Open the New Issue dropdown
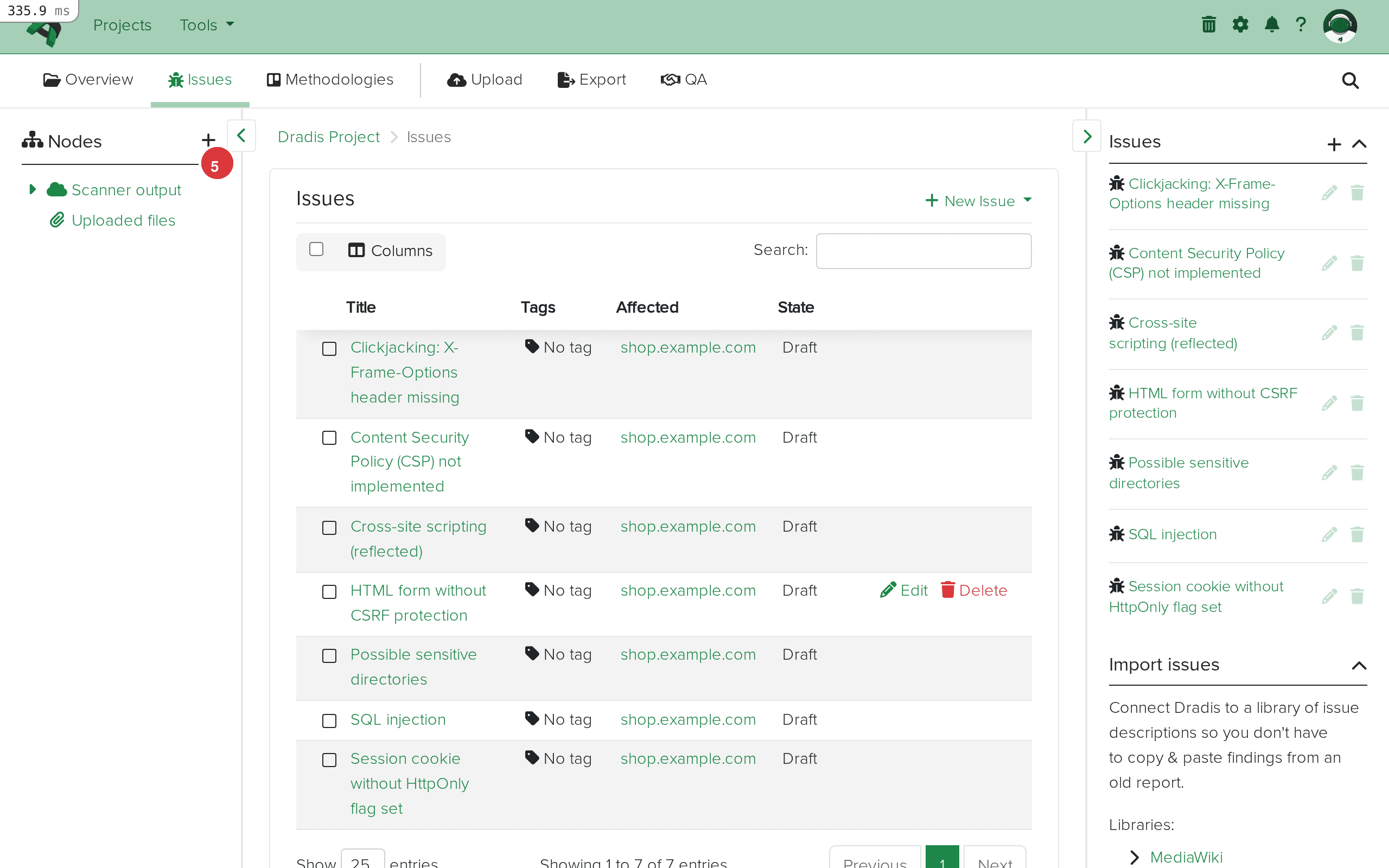The width and height of the screenshot is (1389, 868). pyautogui.click(x=979, y=201)
